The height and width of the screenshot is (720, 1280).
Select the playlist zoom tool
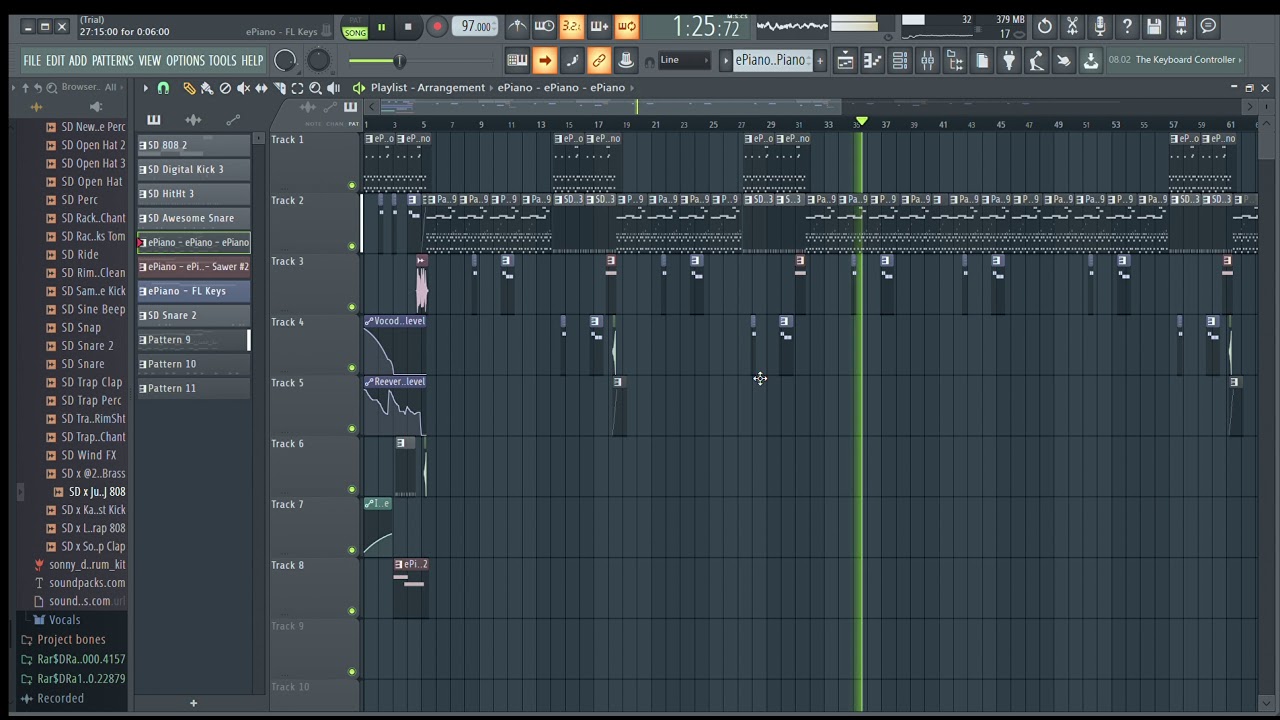pyautogui.click(x=315, y=89)
